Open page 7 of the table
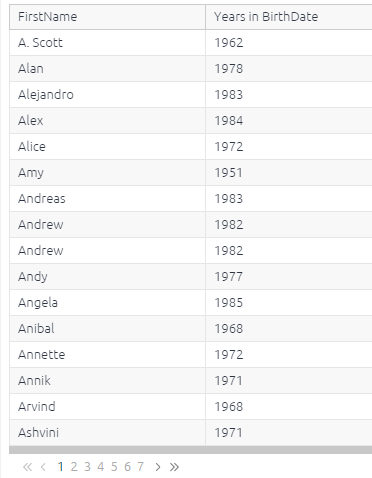The width and height of the screenshot is (372, 478). 141,467
